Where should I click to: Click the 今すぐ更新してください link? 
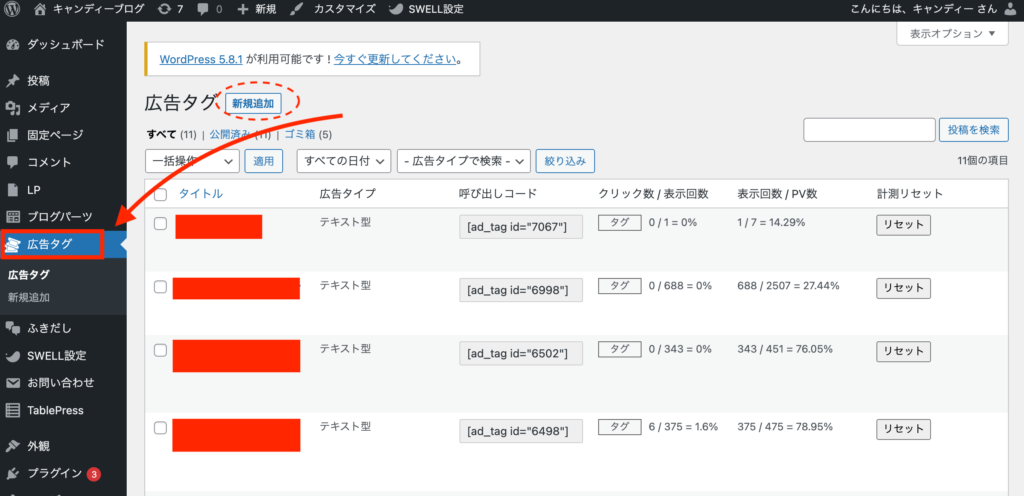[394, 59]
